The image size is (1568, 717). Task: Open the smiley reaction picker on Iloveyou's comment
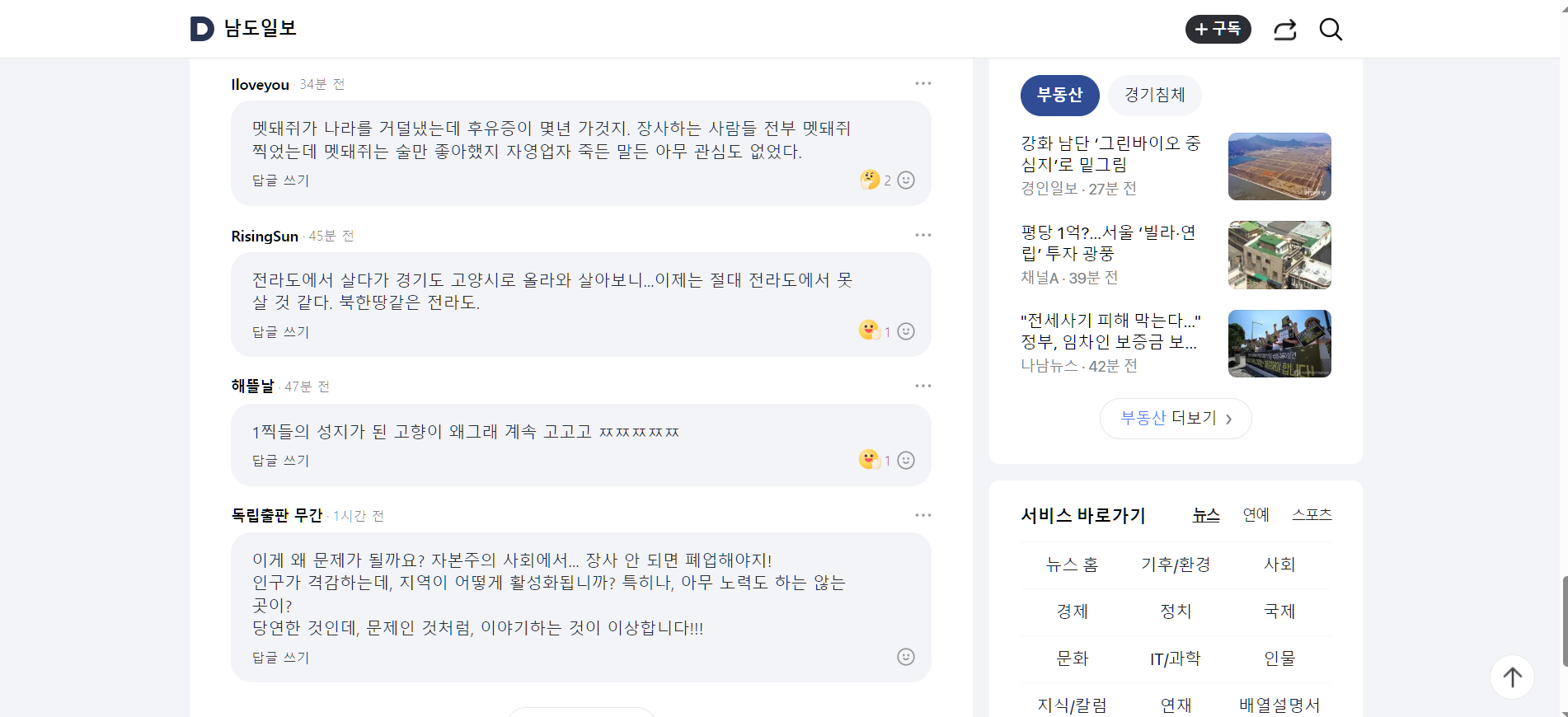(906, 180)
